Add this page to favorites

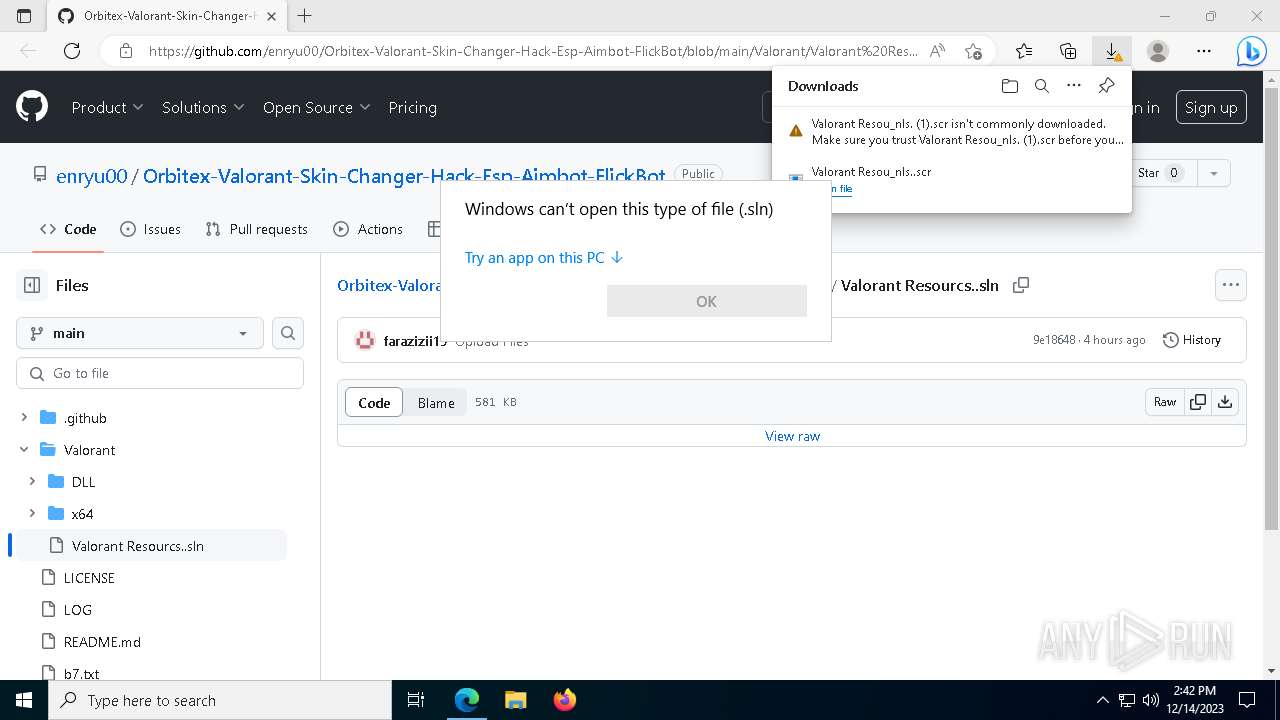pyautogui.click(x=974, y=51)
